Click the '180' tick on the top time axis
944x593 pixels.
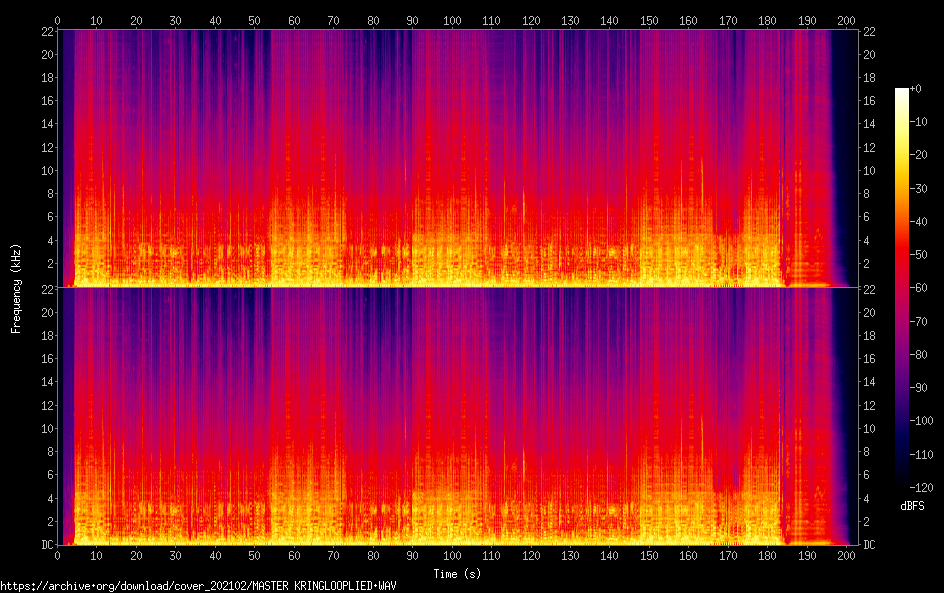tap(768, 20)
